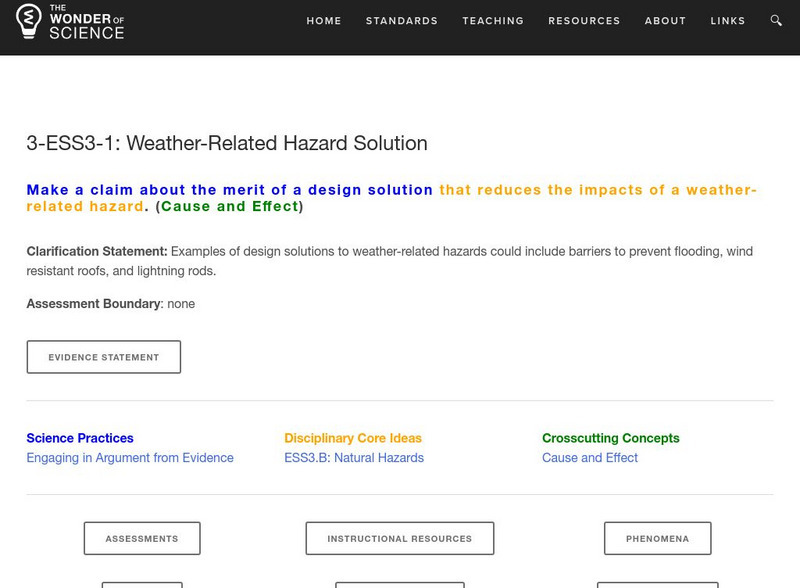The image size is (800, 588).
Task: Follow the ESS3.B: Natural Hazards link
Action: 352,457
